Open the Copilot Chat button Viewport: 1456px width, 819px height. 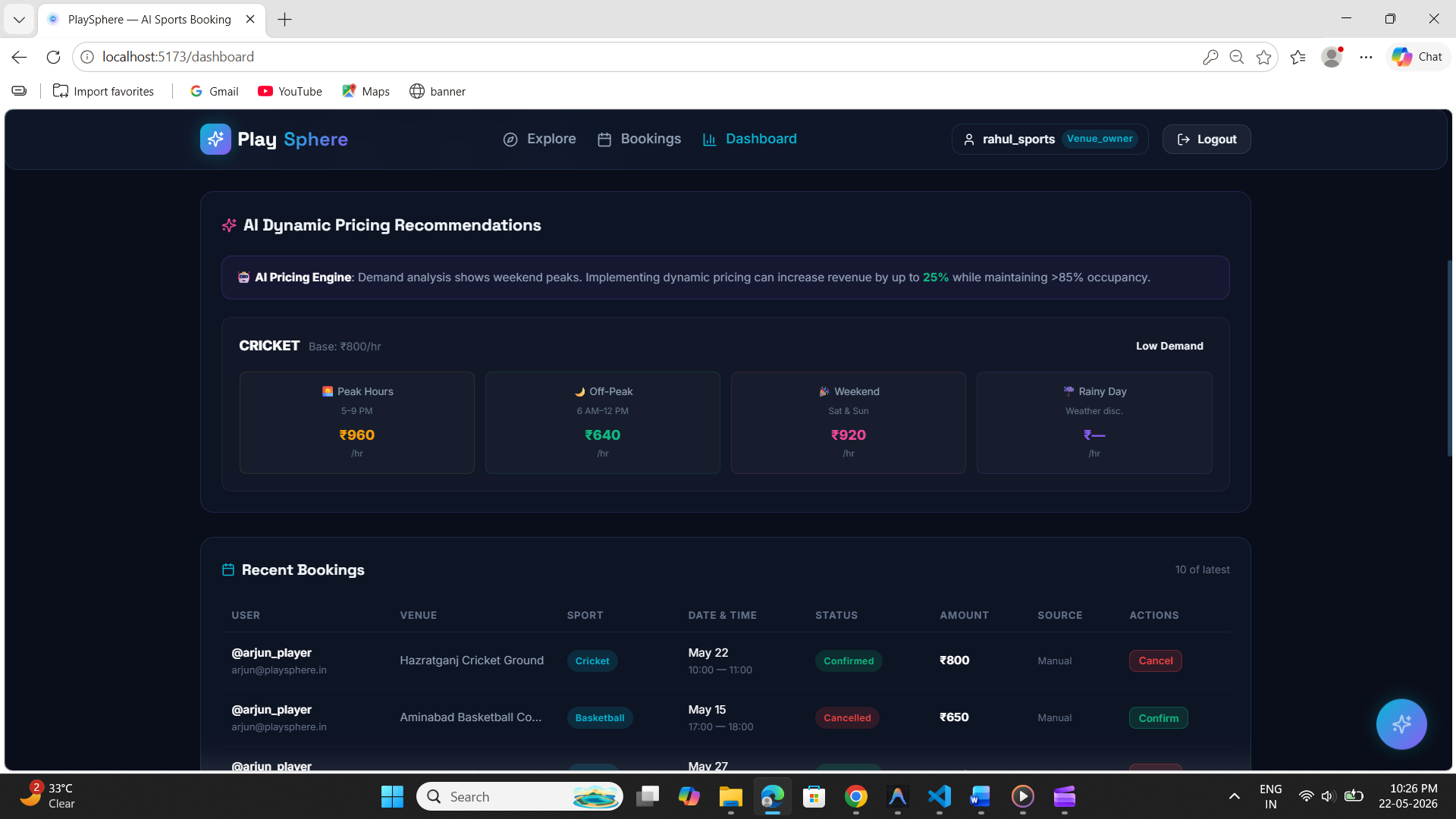1417,57
